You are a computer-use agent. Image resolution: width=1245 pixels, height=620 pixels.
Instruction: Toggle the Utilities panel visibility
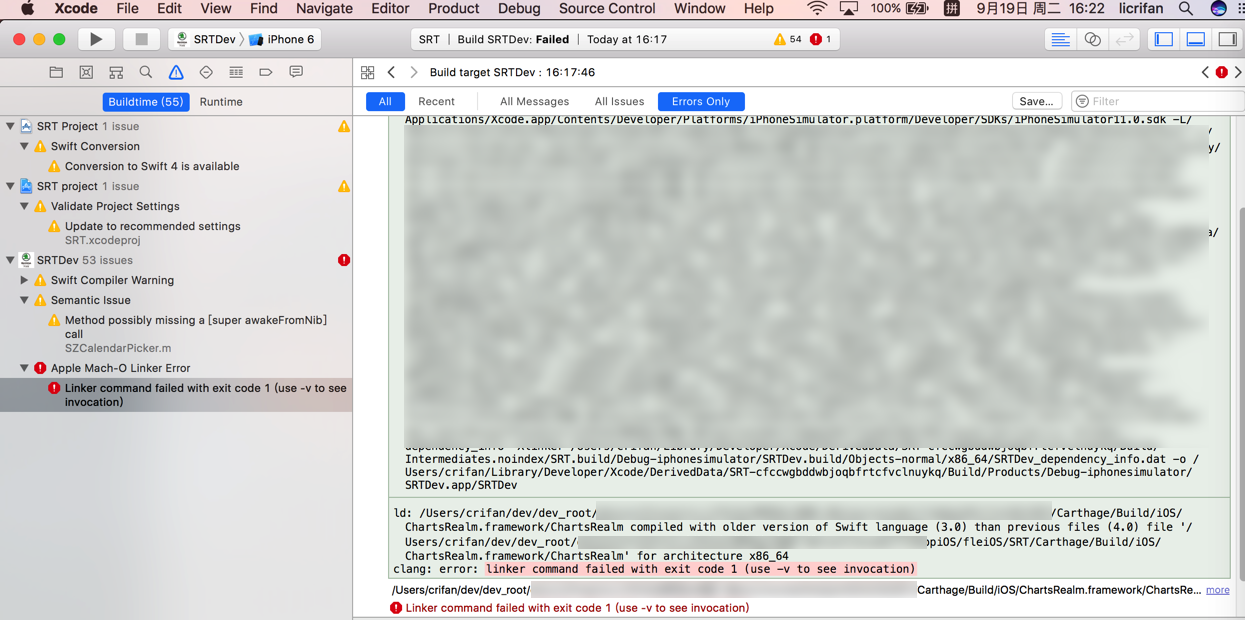coord(1227,39)
